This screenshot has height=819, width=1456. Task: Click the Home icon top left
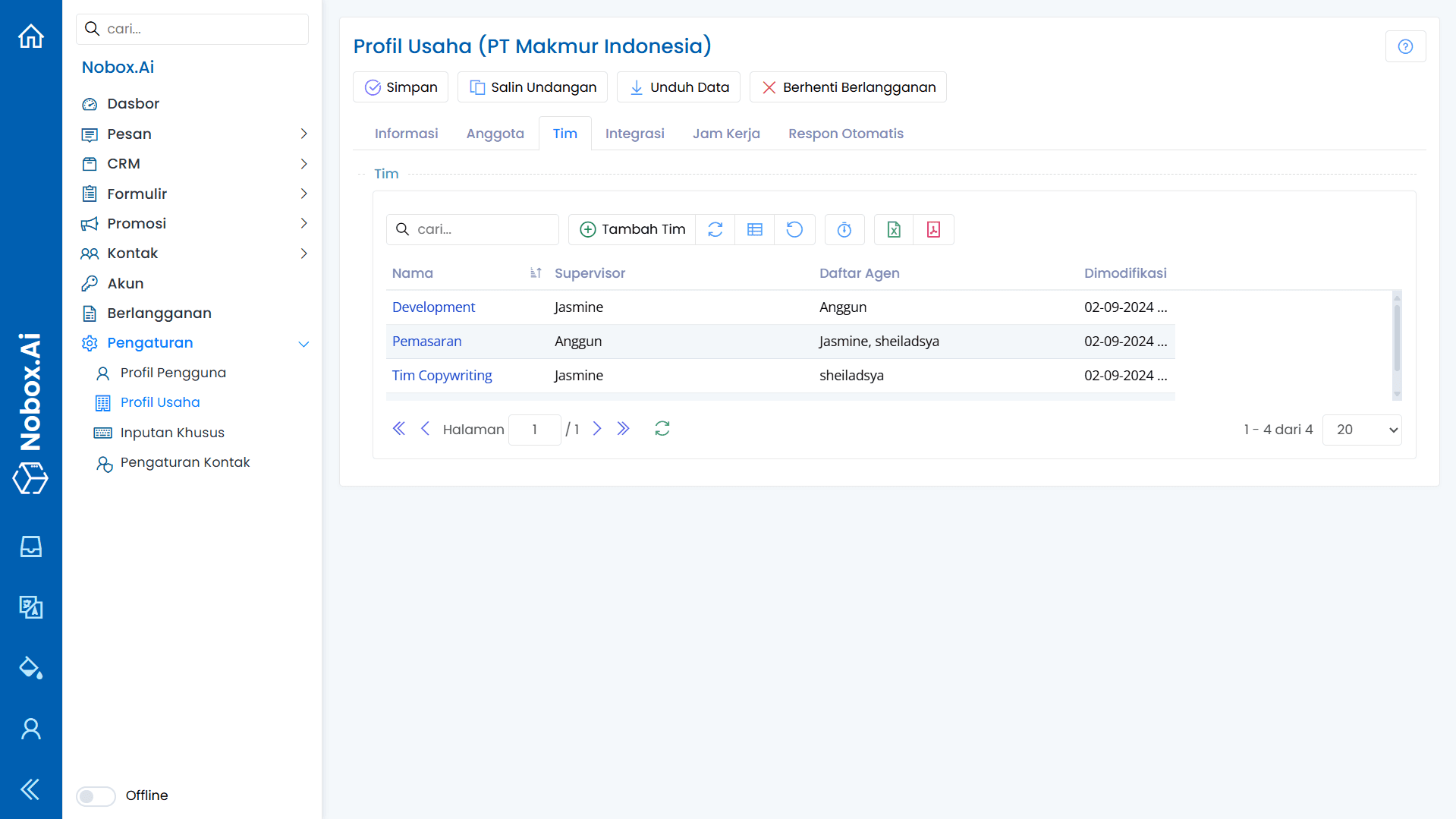(x=30, y=36)
